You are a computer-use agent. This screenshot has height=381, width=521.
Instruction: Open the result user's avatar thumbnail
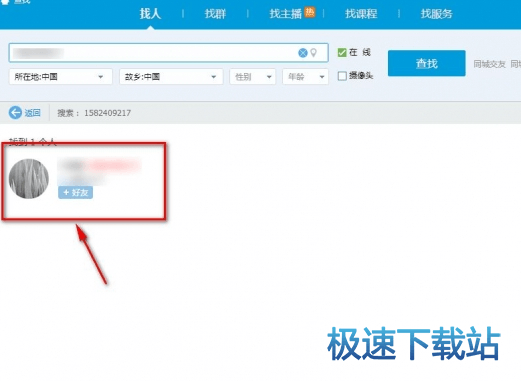29,179
